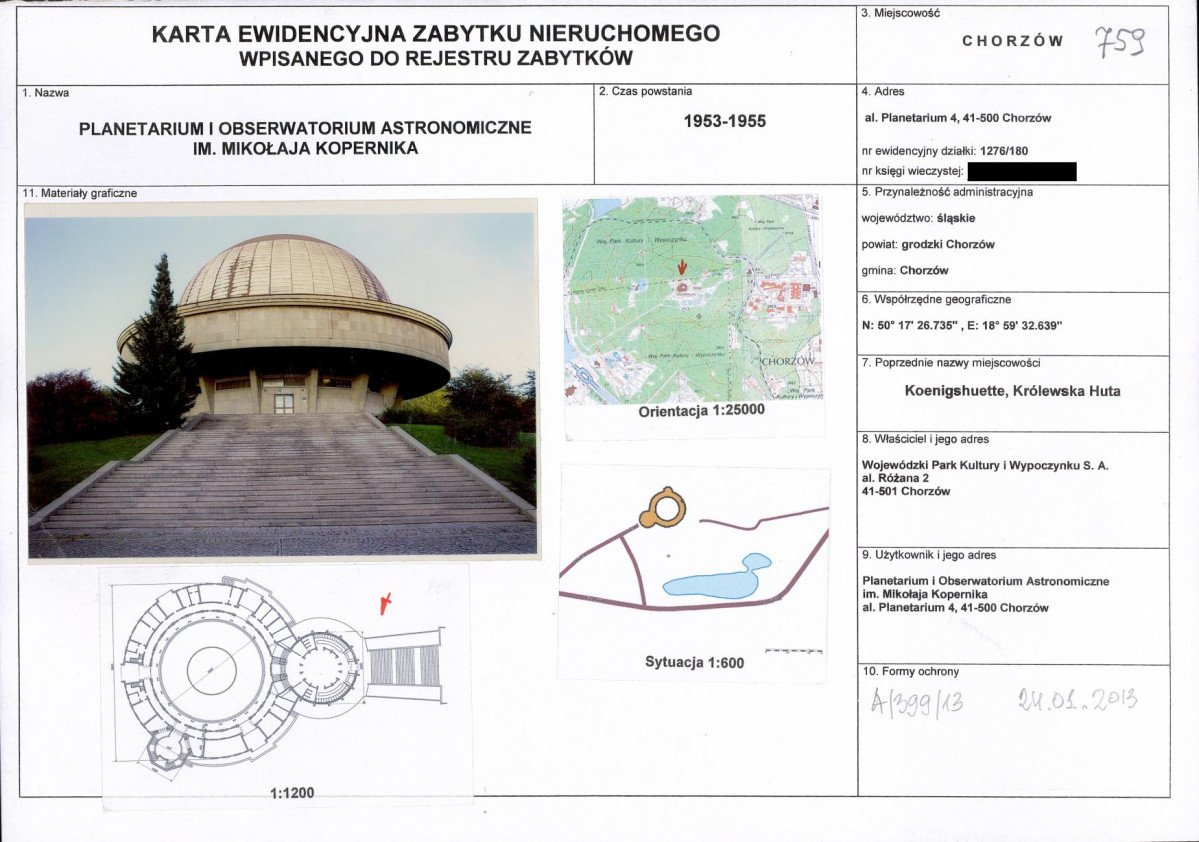This screenshot has height=842, width=1199.
Task: Click the 1:1200 scale label
Action: click(x=292, y=793)
